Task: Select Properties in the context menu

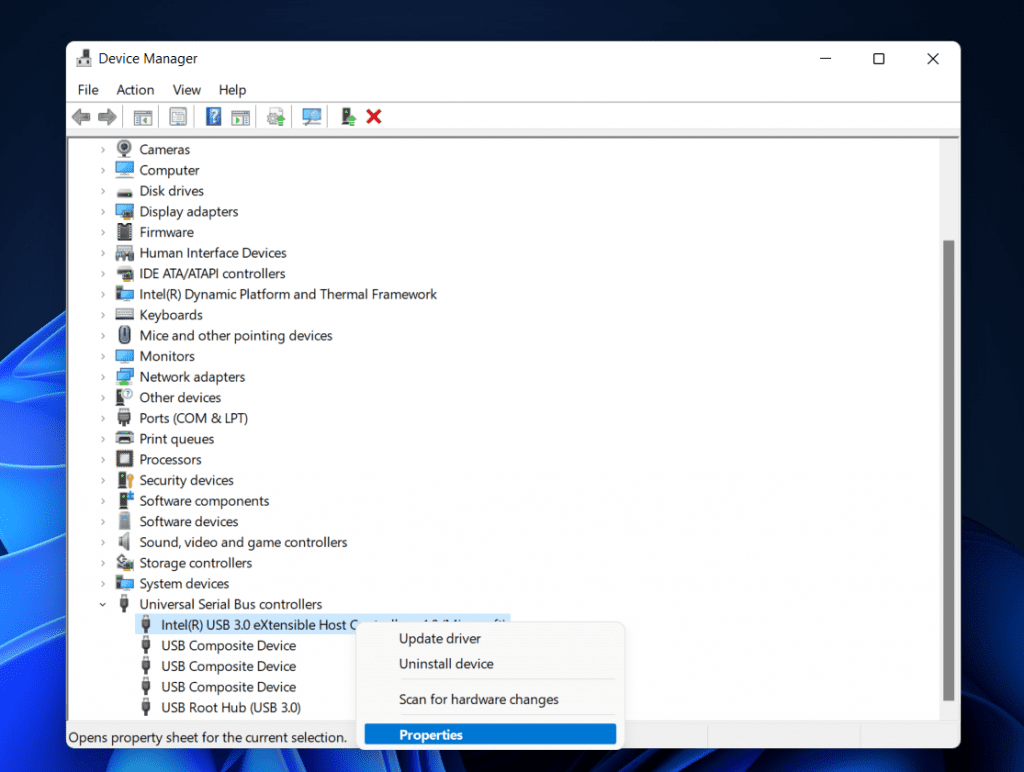Action: [489, 734]
